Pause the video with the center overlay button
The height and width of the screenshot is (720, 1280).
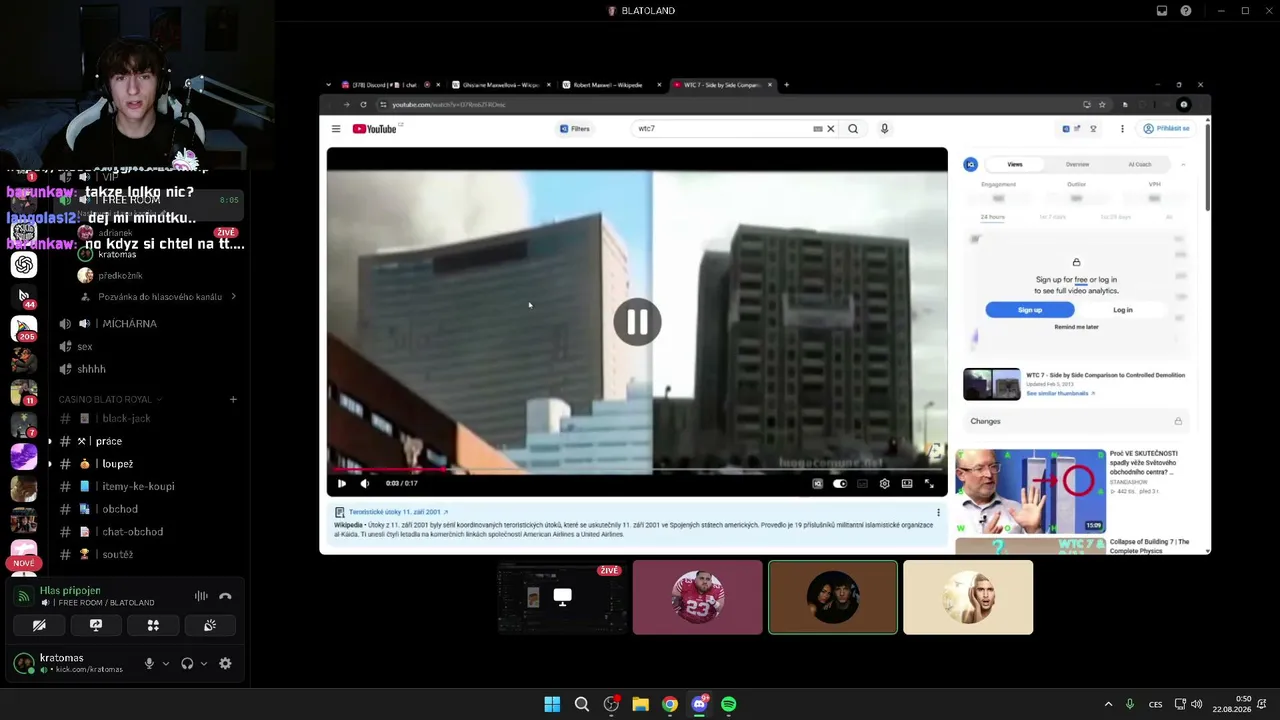click(x=637, y=322)
